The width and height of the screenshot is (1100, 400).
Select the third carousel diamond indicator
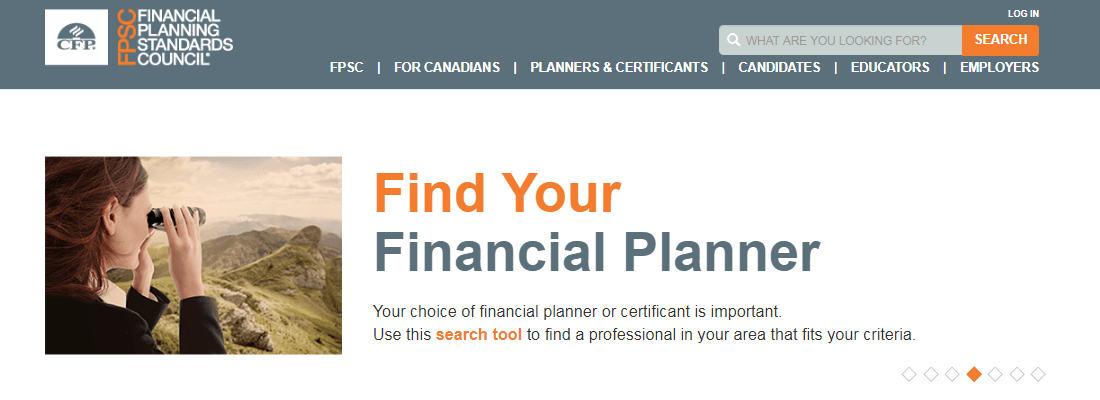(952, 374)
